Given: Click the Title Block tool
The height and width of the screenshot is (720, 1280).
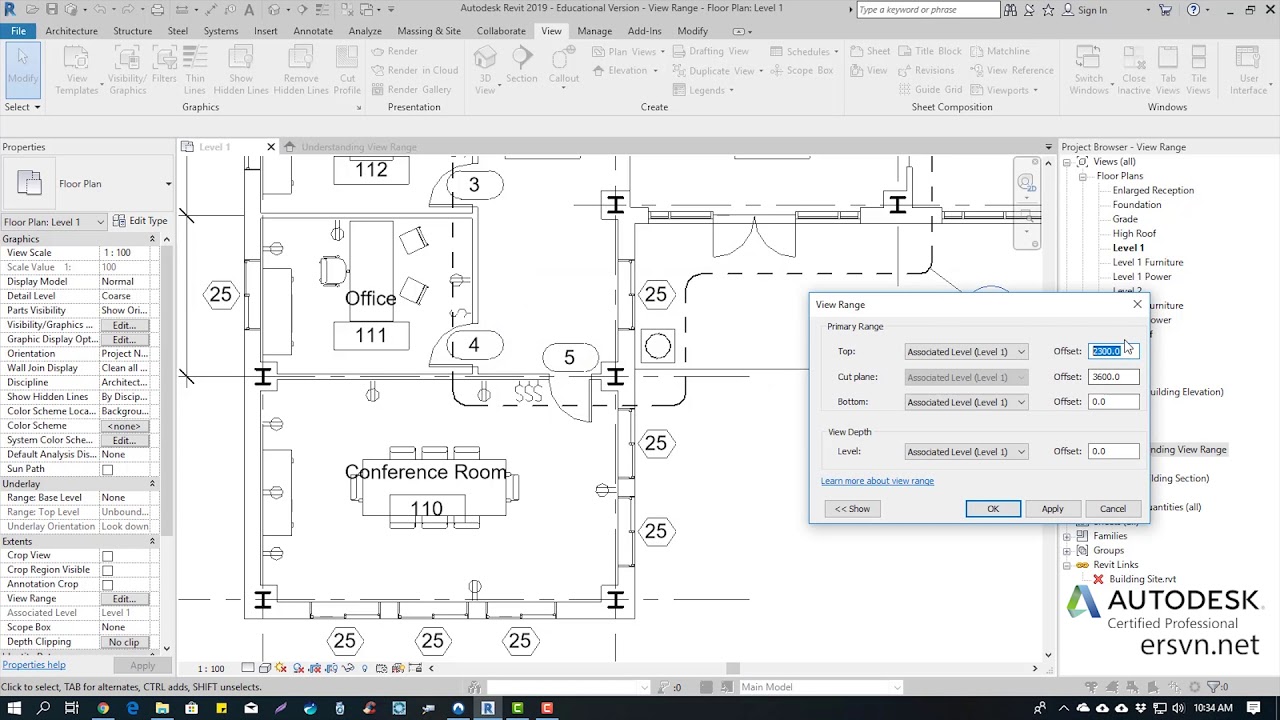Looking at the screenshot, I should pos(930,51).
